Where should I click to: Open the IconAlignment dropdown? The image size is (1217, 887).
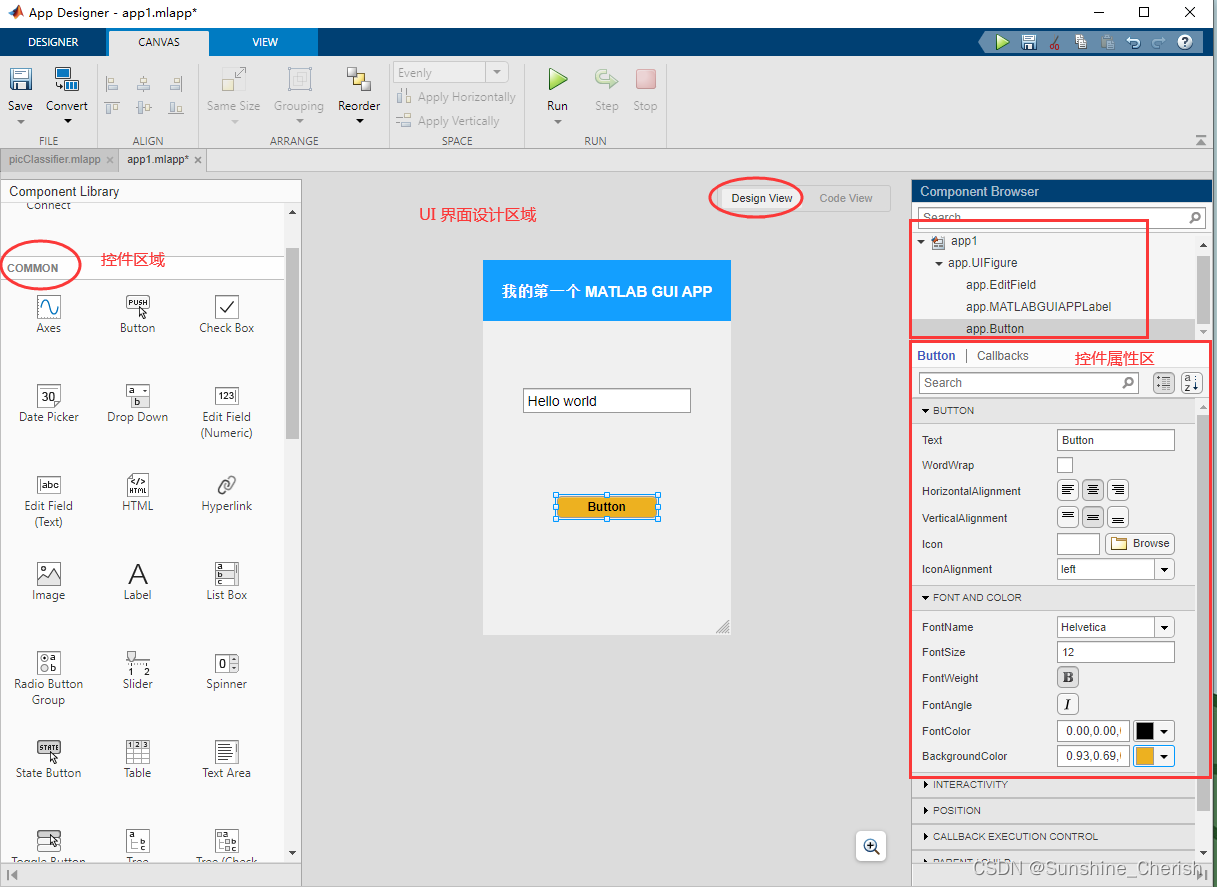point(1162,568)
